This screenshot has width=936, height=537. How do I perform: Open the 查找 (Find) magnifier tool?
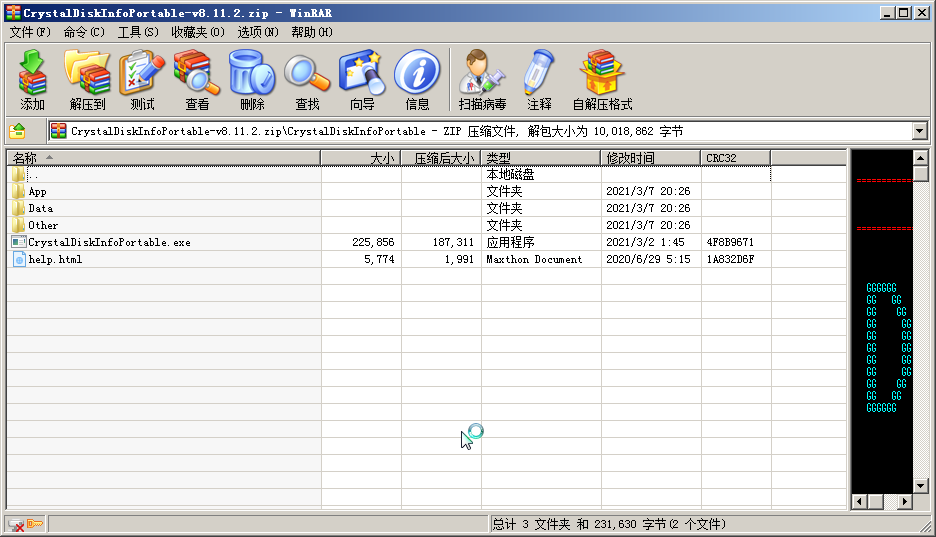point(307,80)
